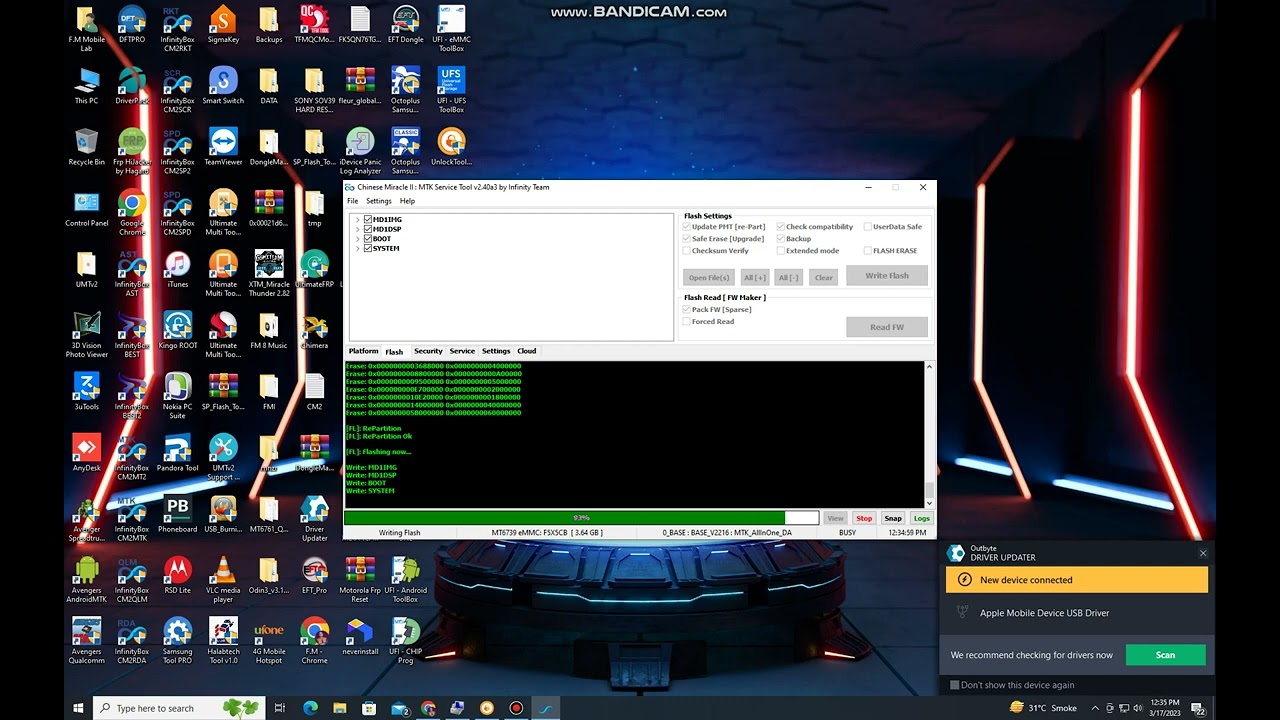The width and height of the screenshot is (1280, 720).
Task: Switch to the Platform tab
Action: coord(363,351)
